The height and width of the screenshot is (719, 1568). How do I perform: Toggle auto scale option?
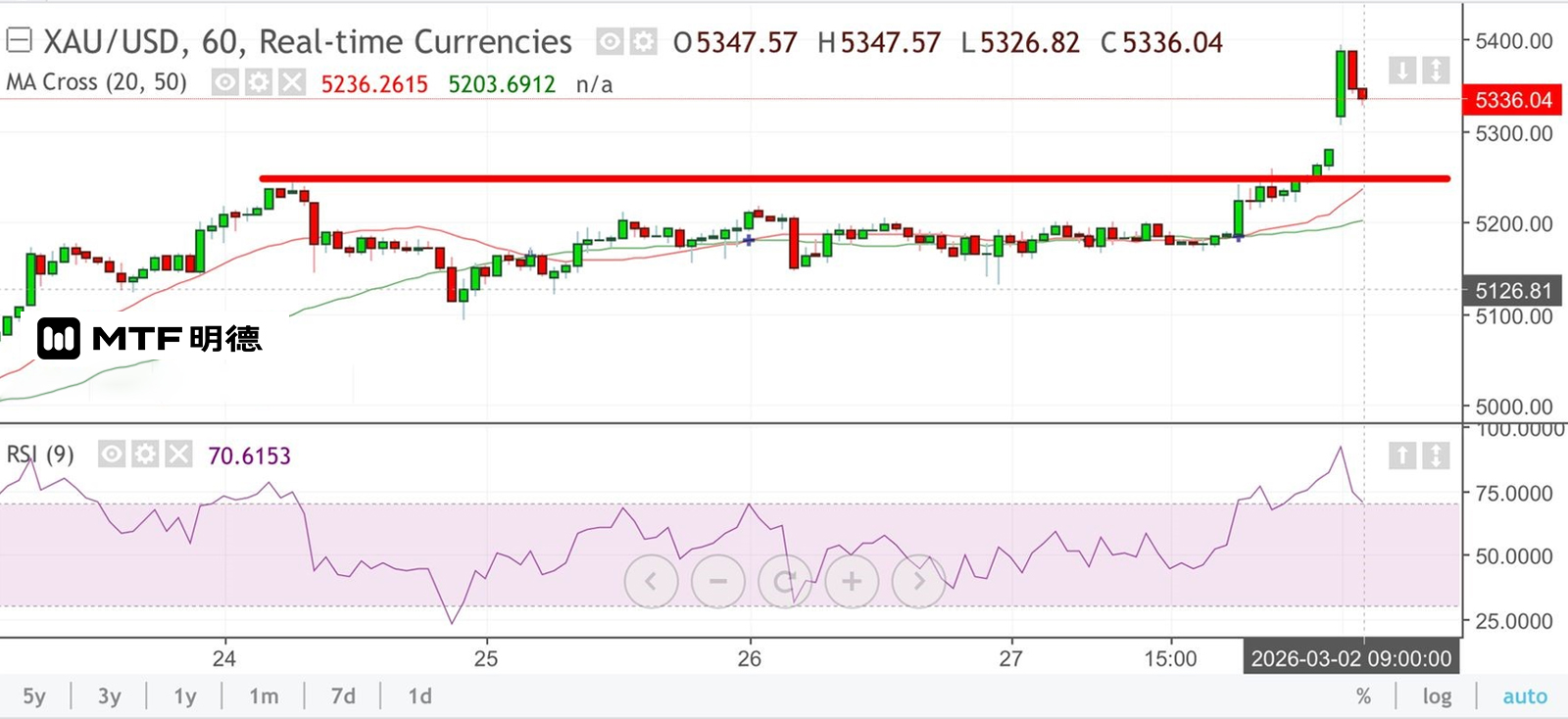coord(1525,696)
